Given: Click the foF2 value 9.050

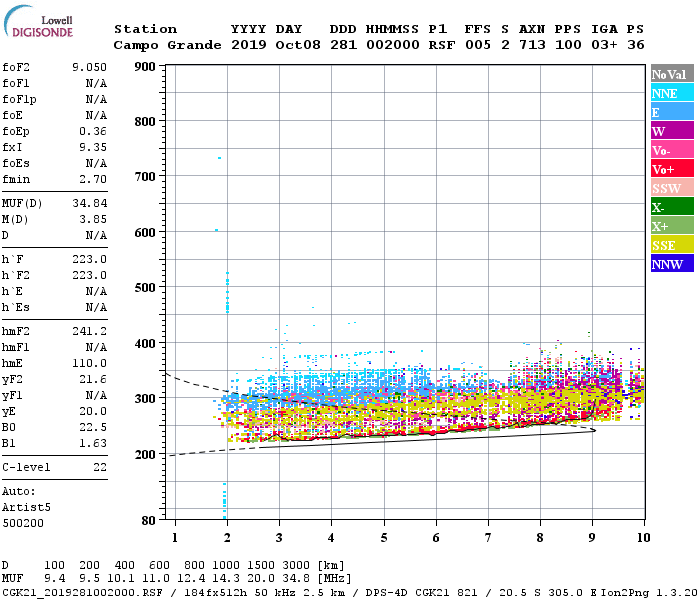Looking at the screenshot, I should 89,67.
